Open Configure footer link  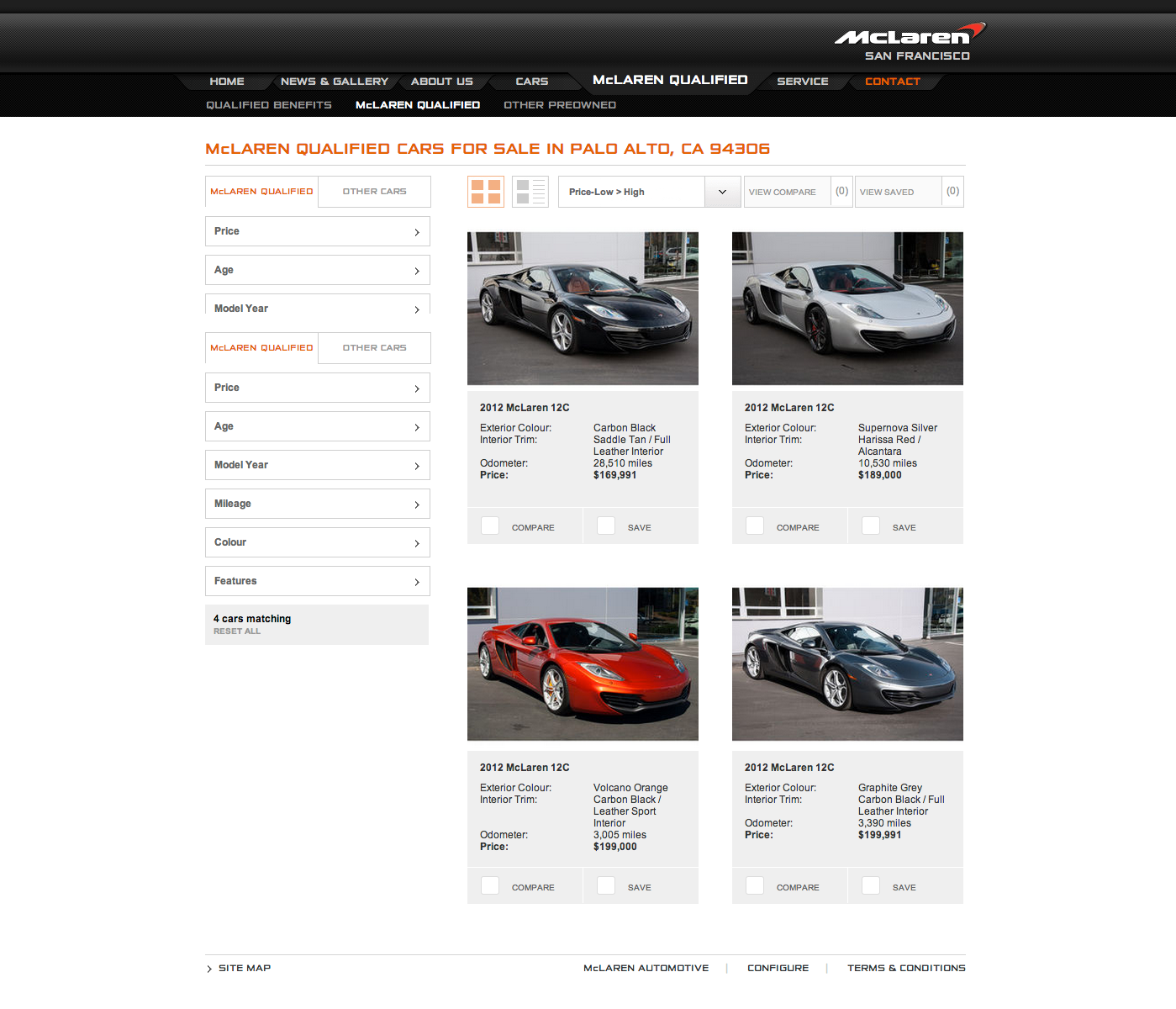[x=778, y=969]
